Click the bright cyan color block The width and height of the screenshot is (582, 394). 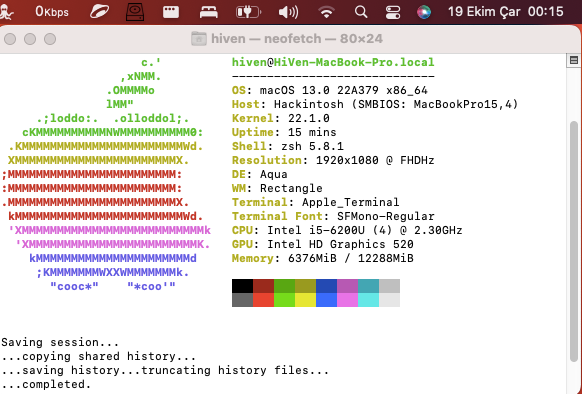coord(369,300)
